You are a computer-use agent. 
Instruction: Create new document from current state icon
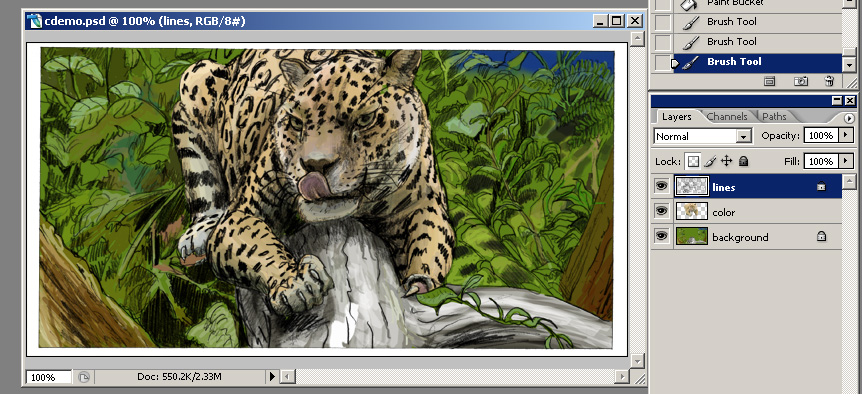click(x=770, y=81)
